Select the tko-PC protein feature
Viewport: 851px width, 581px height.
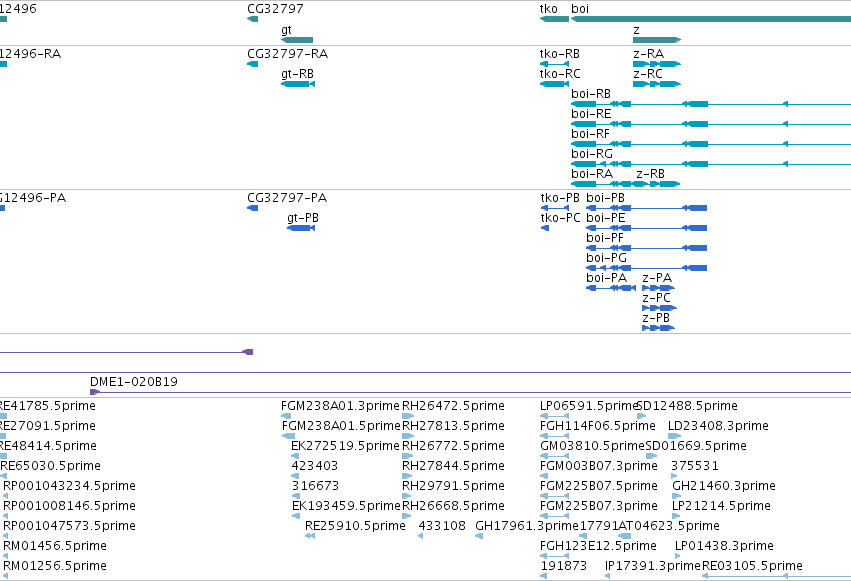click(545, 228)
